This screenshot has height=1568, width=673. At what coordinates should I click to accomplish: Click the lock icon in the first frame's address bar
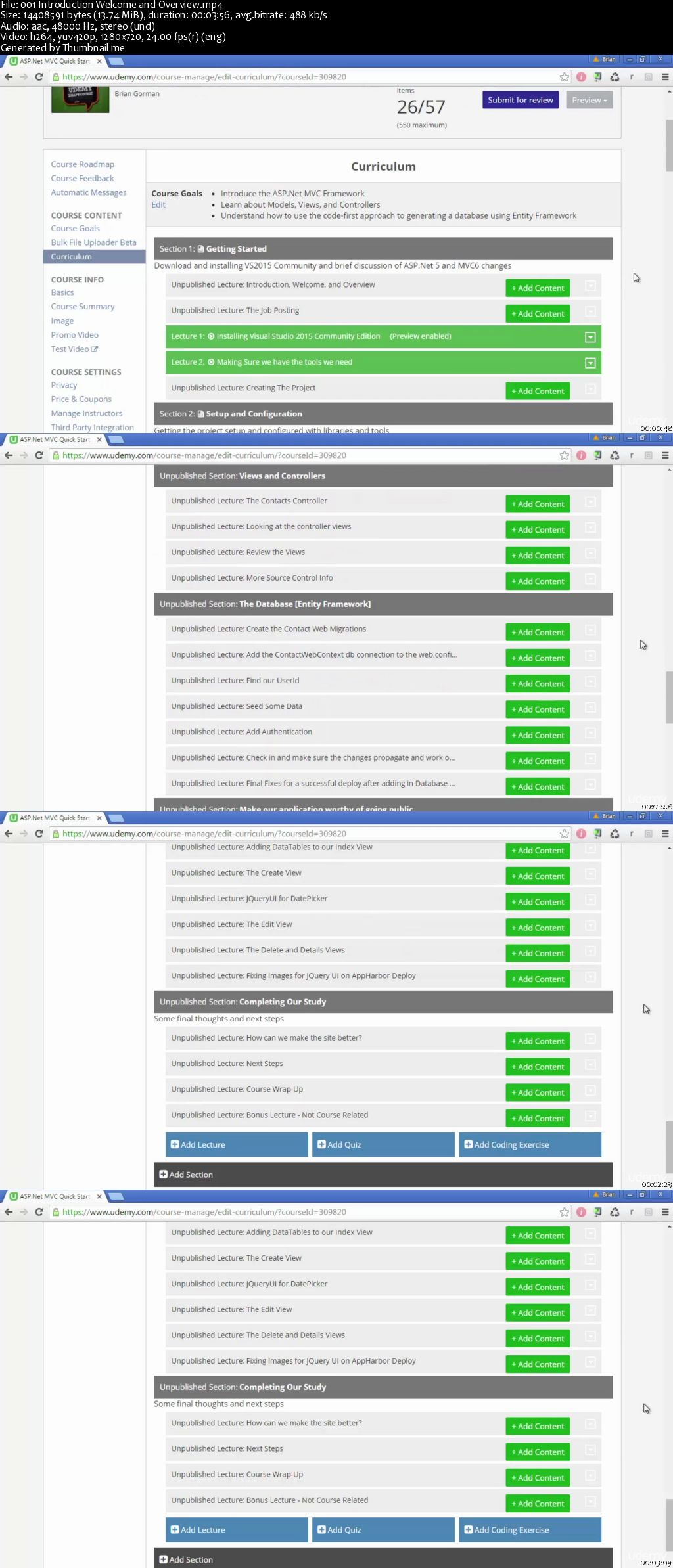(57, 77)
